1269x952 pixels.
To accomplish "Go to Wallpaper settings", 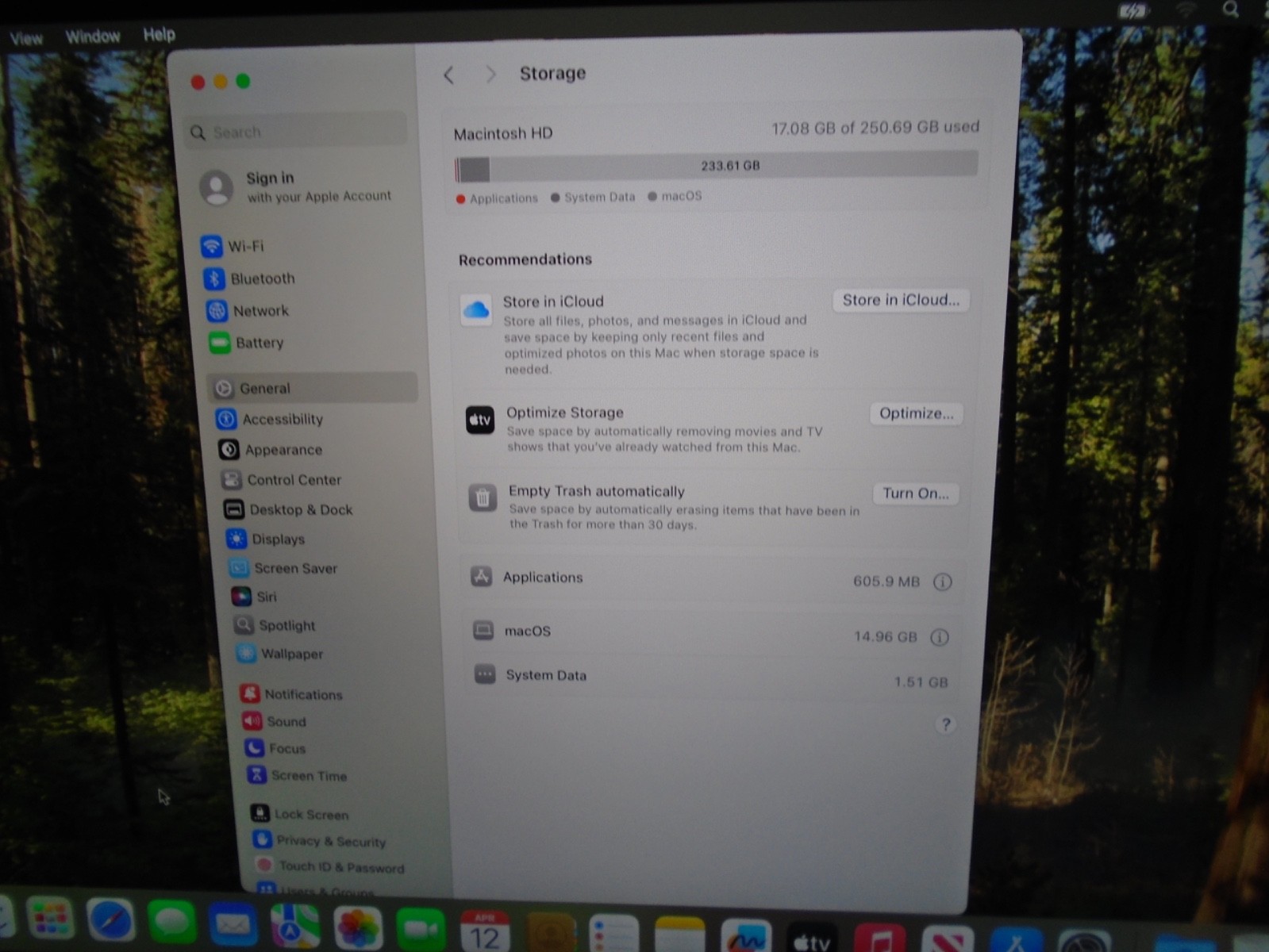I will (x=280, y=654).
